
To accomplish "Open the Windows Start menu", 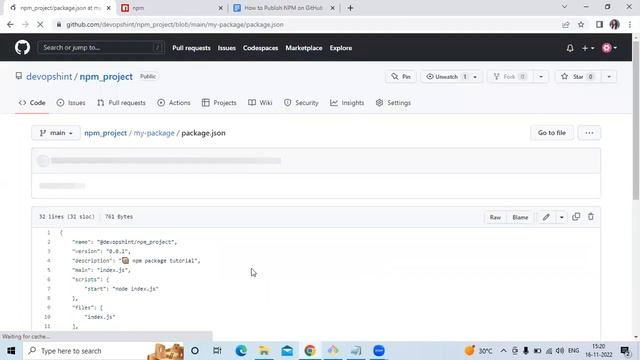I will coord(11,351).
